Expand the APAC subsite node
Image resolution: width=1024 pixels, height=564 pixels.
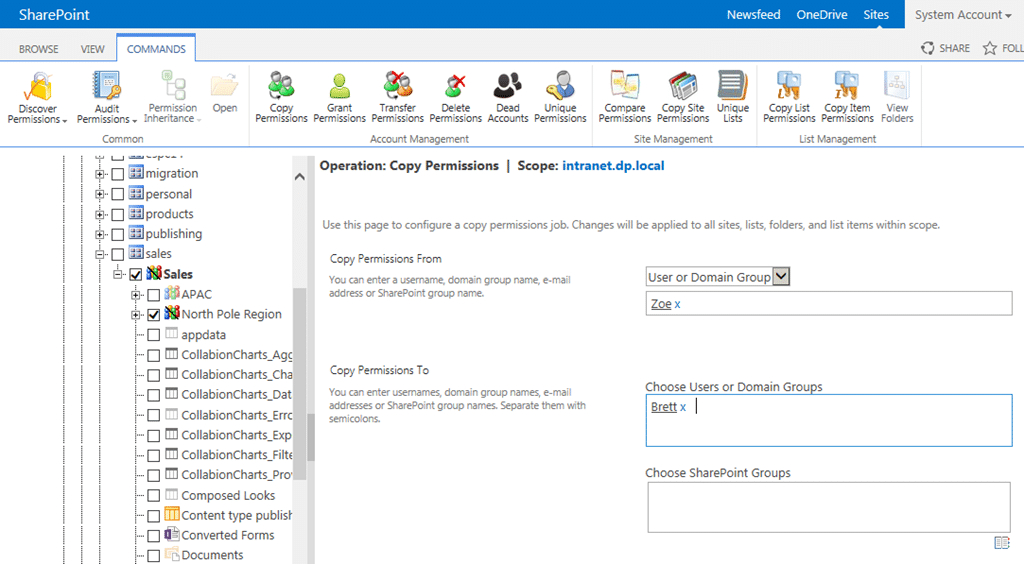pos(135,295)
